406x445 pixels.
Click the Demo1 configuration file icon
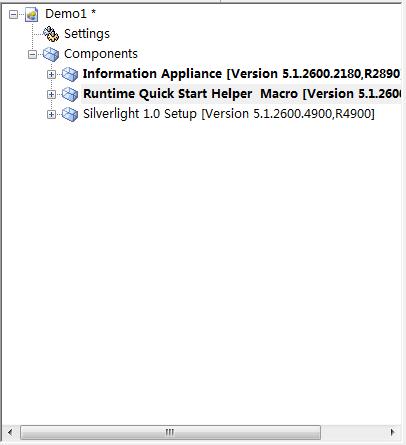pyautogui.click(x=32, y=15)
